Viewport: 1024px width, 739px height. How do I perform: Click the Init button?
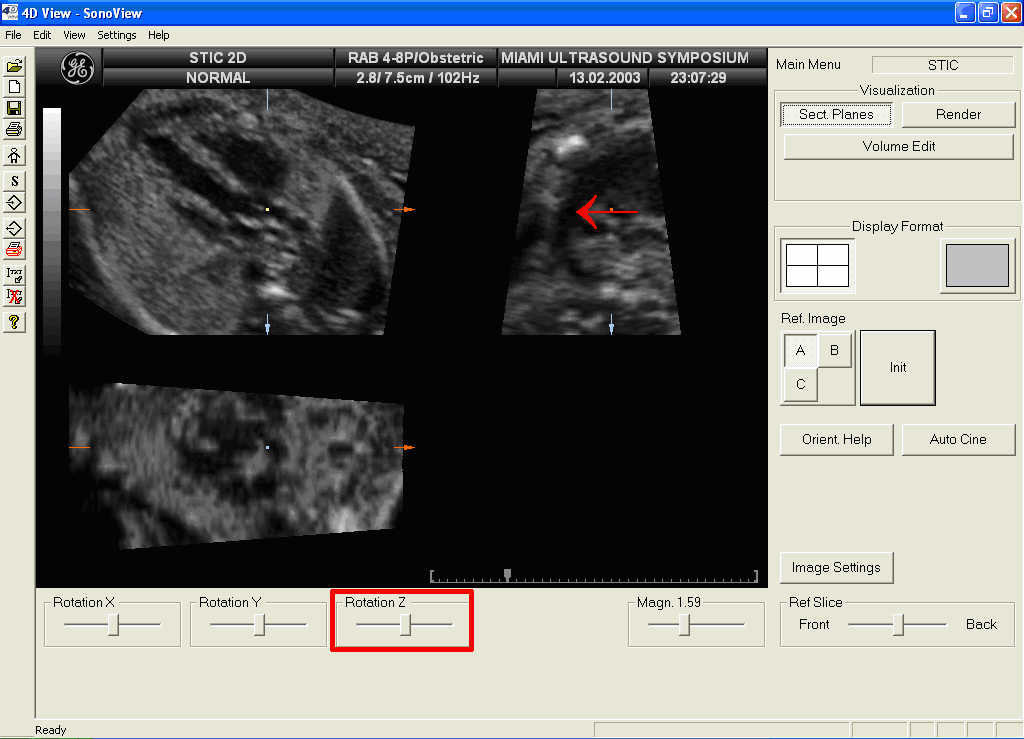897,368
